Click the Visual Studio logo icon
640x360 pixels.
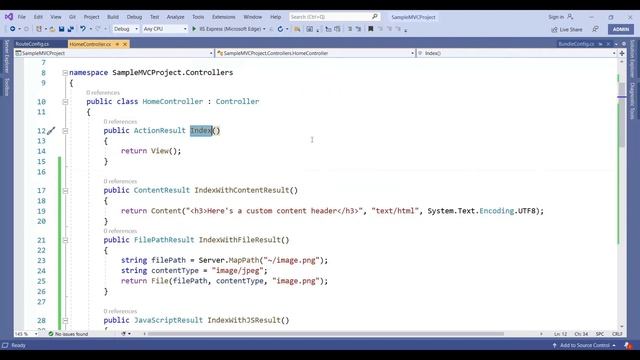(x=9, y=17)
